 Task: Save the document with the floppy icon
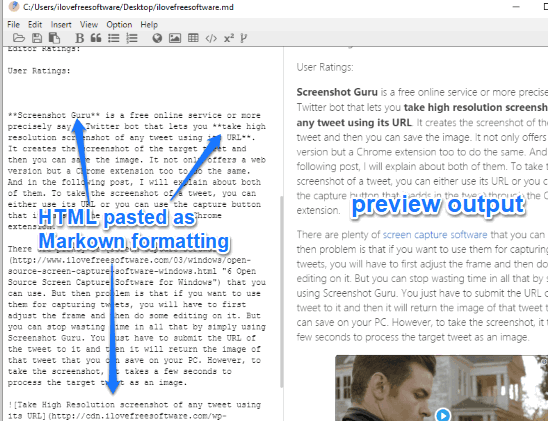pos(37,38)
